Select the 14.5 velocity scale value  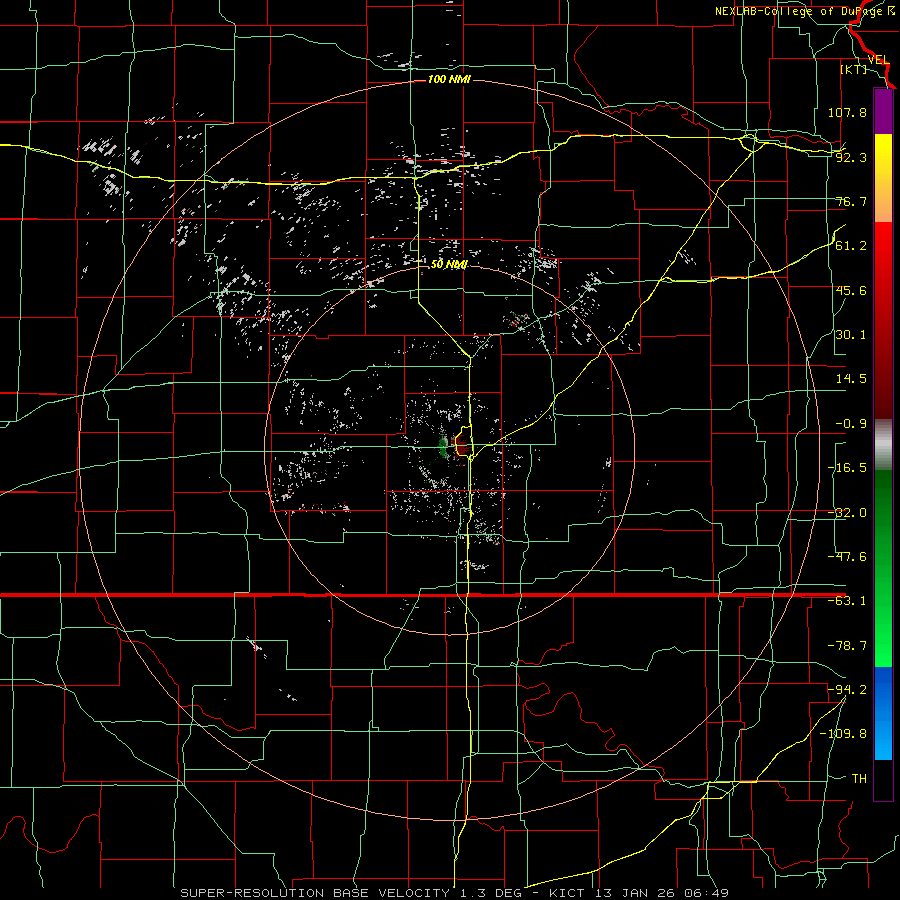pos(851,379)
